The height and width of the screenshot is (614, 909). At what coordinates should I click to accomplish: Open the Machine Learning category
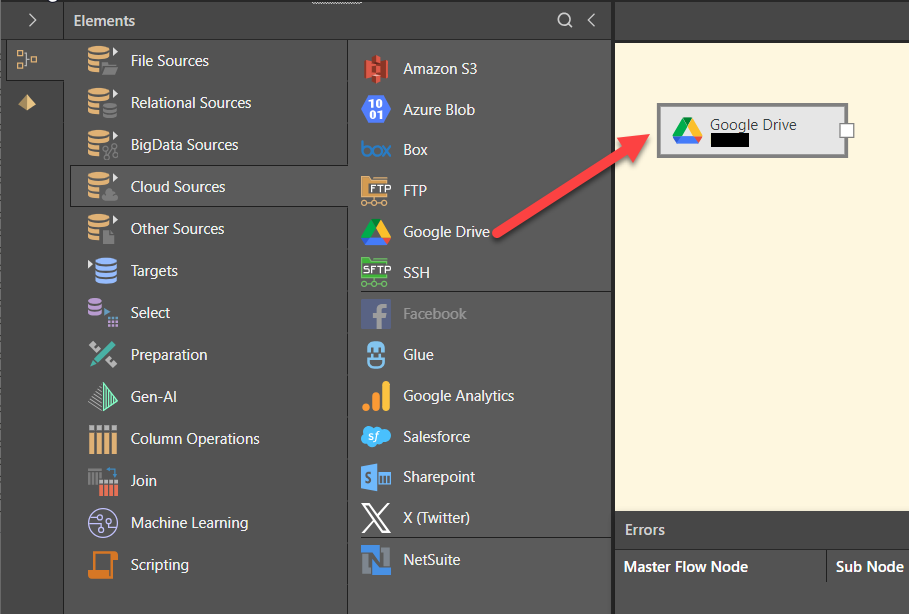click(x=189, y=523)
